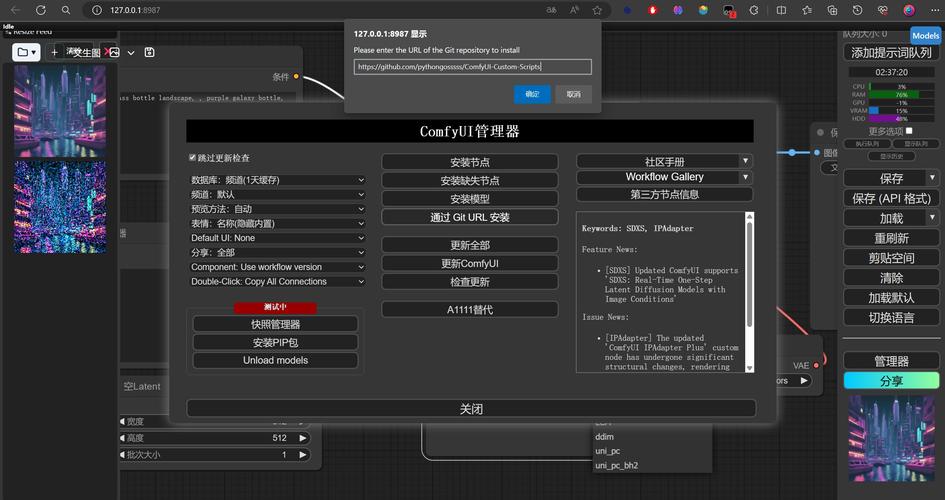This screenshot has width=945, height=500.
Task: Open the 频道: 默认 dropdown
Action: tap(277, 195)
